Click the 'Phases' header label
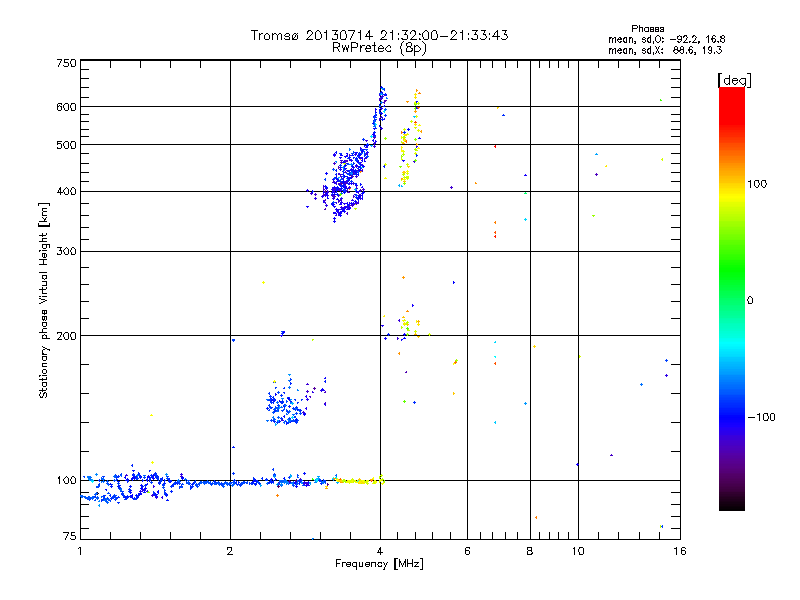Viewport: 800px width, 600px height. [647, 29]
